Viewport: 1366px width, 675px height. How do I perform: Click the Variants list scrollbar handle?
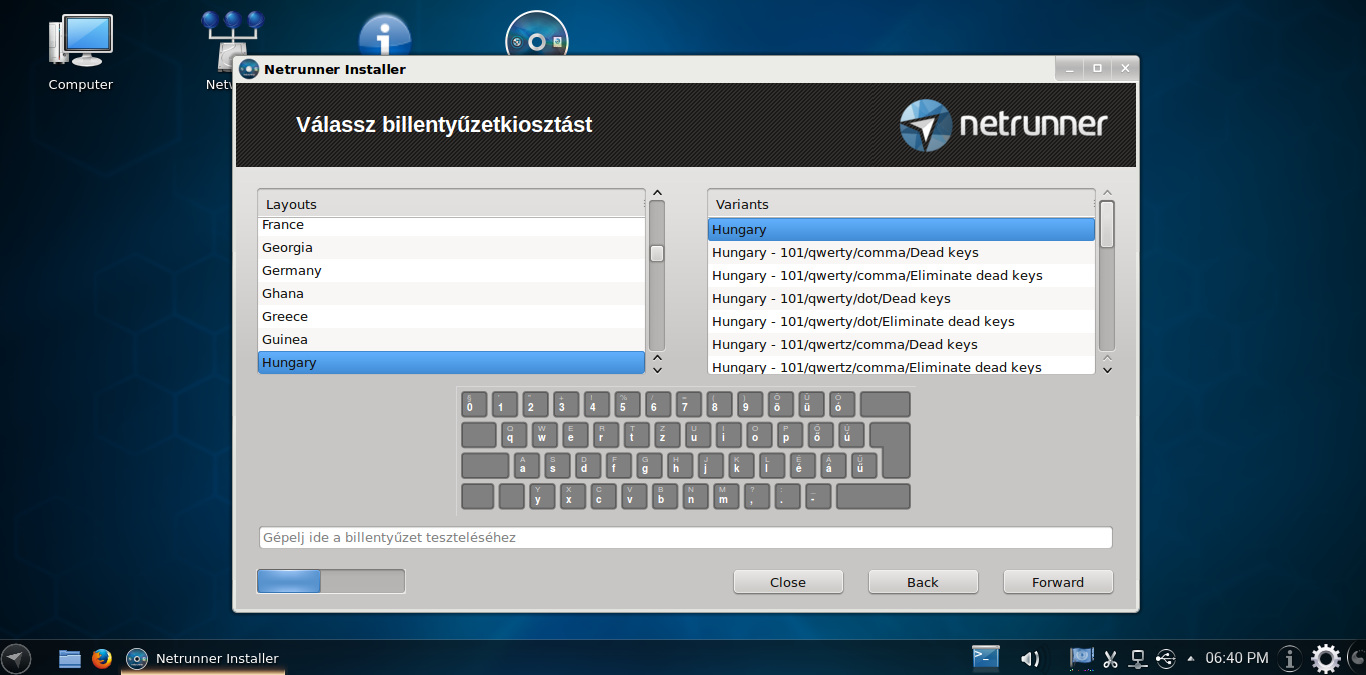coord(1107,224)
